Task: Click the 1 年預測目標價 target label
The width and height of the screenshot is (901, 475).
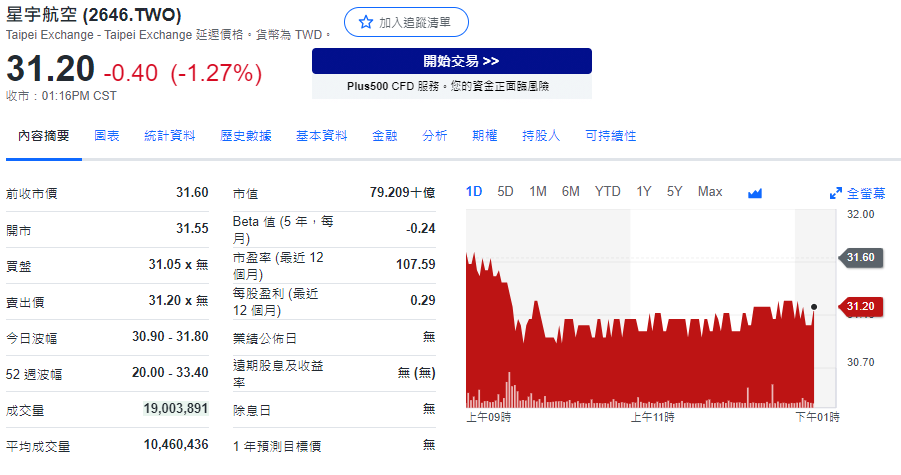Action: point(277,446)
